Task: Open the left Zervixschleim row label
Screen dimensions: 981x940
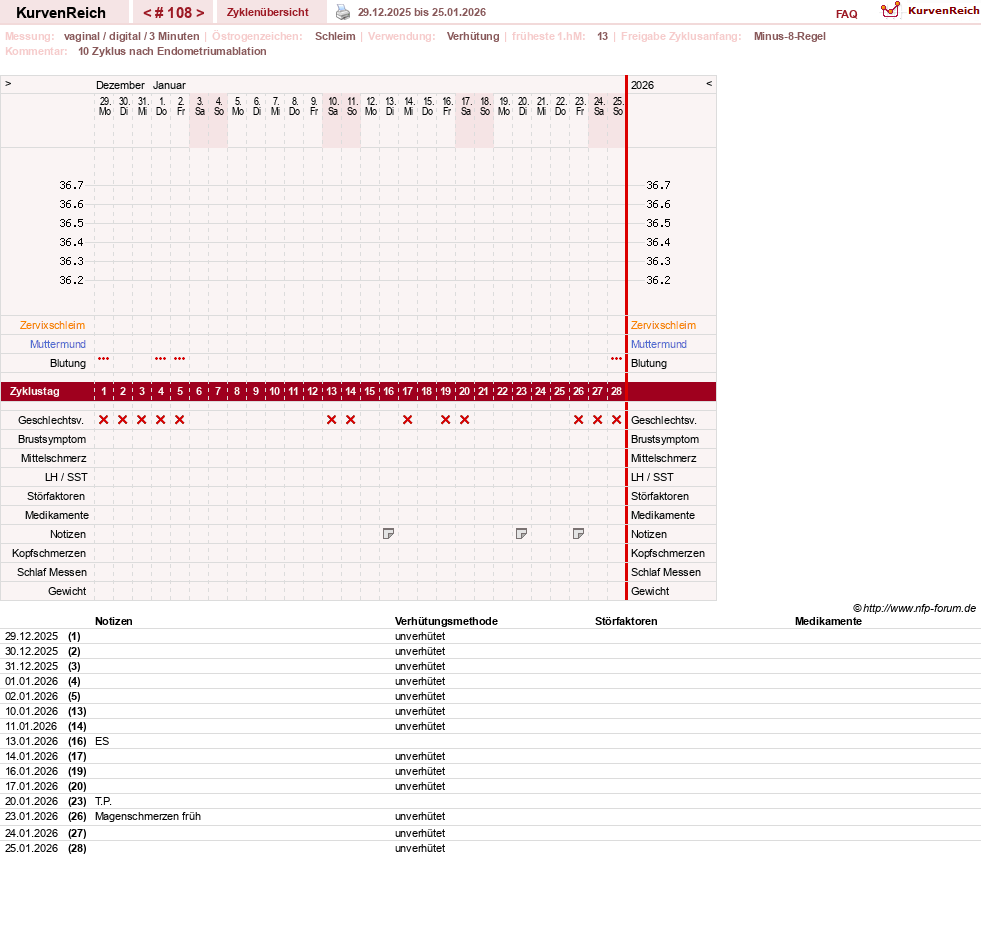Action: point(53,325)
